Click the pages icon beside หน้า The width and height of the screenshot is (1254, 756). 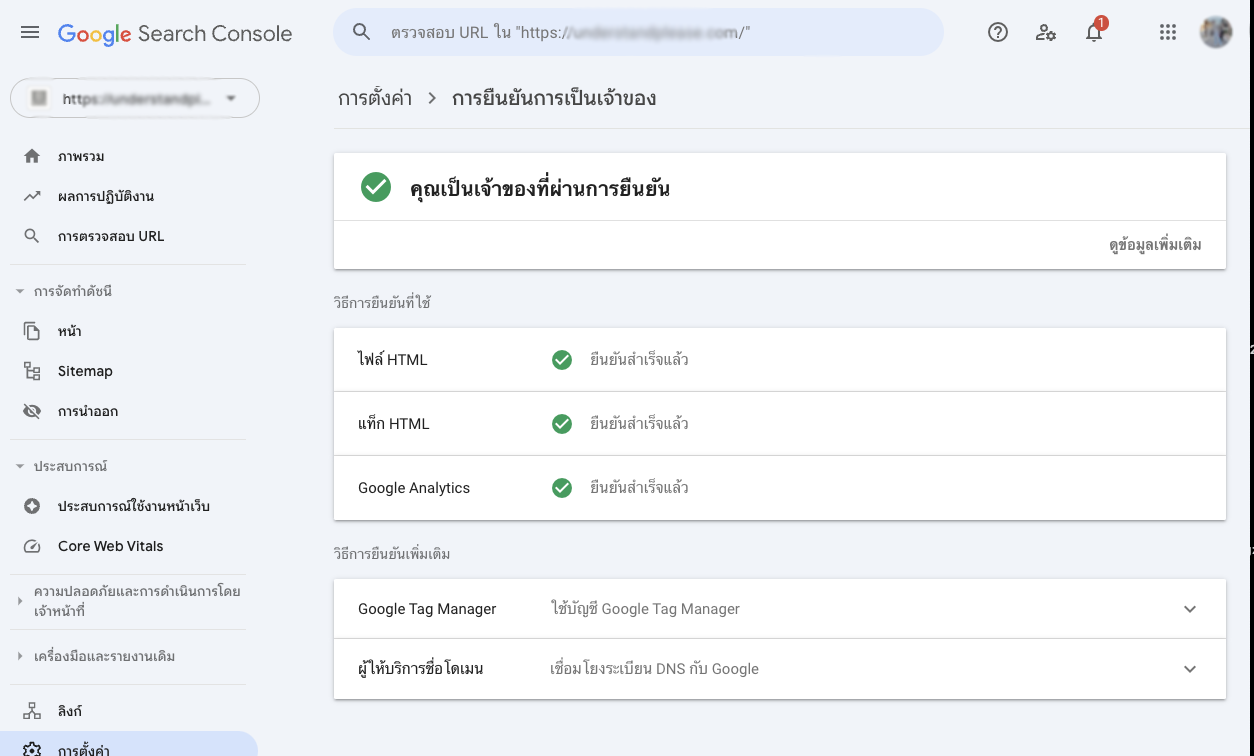(x=32, y=331)
